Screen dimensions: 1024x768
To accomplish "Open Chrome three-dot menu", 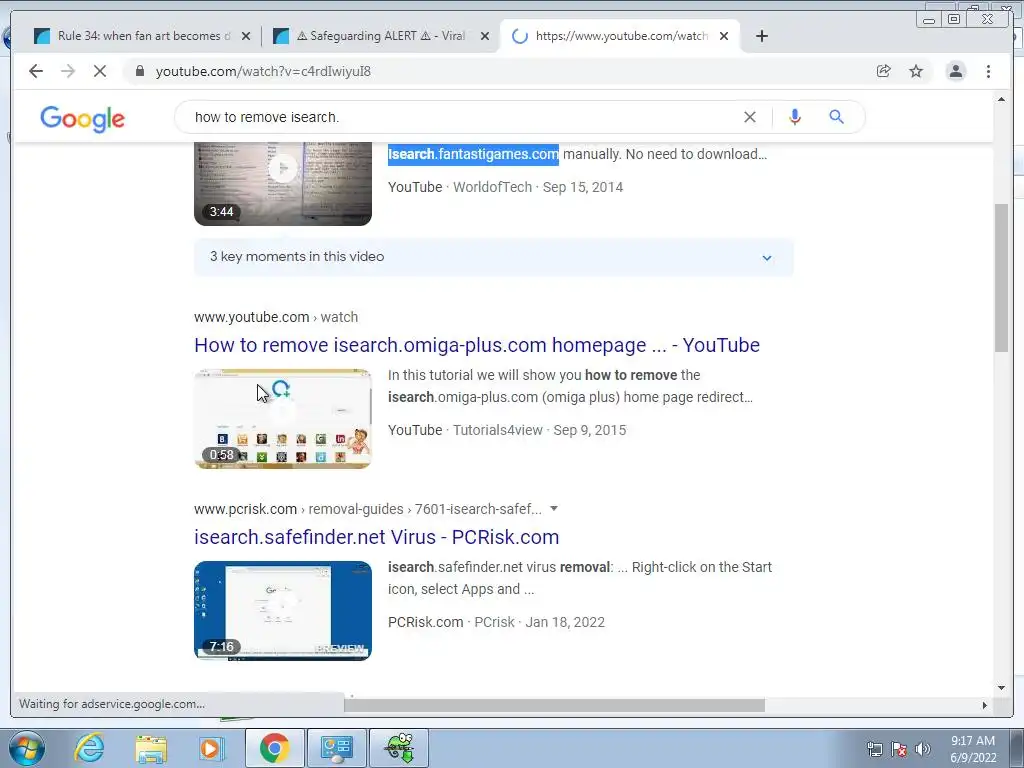I will point(988,71).
